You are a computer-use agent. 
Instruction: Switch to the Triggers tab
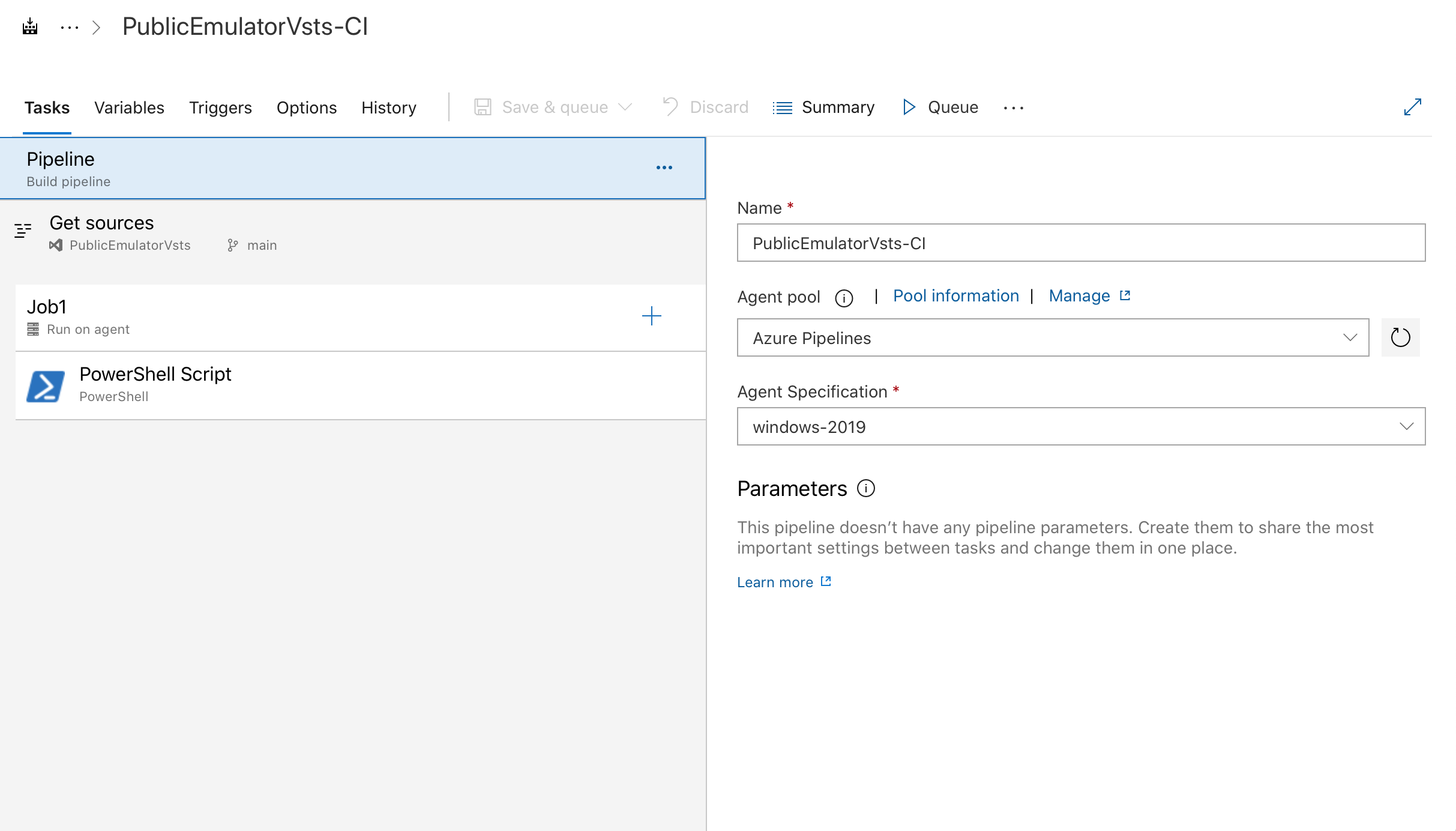[220, 107]
